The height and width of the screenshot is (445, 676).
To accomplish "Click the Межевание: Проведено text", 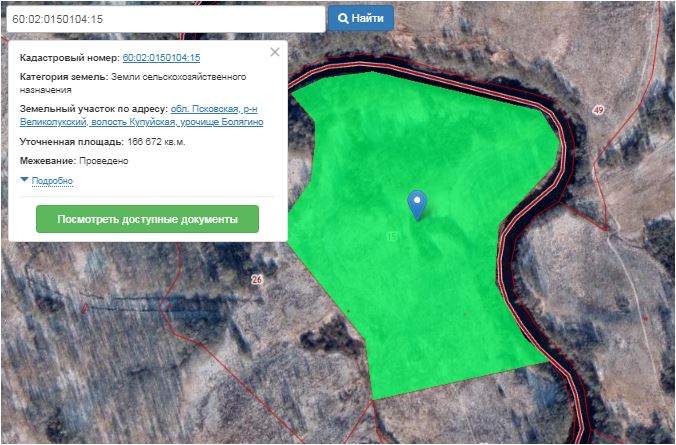I will pyautogui.click(x=74, y=161).
